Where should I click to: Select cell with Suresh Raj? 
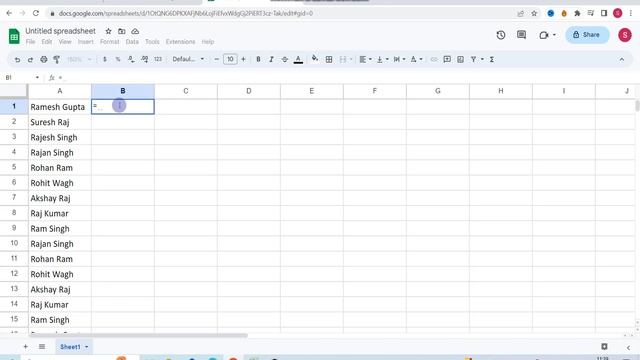(60, 122)
